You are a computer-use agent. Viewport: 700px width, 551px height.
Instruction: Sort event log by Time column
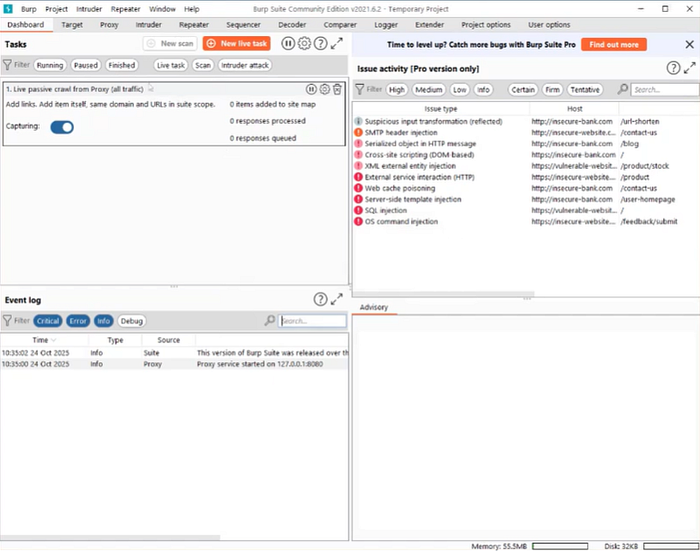pyautogui.click(x=44, y=340)
